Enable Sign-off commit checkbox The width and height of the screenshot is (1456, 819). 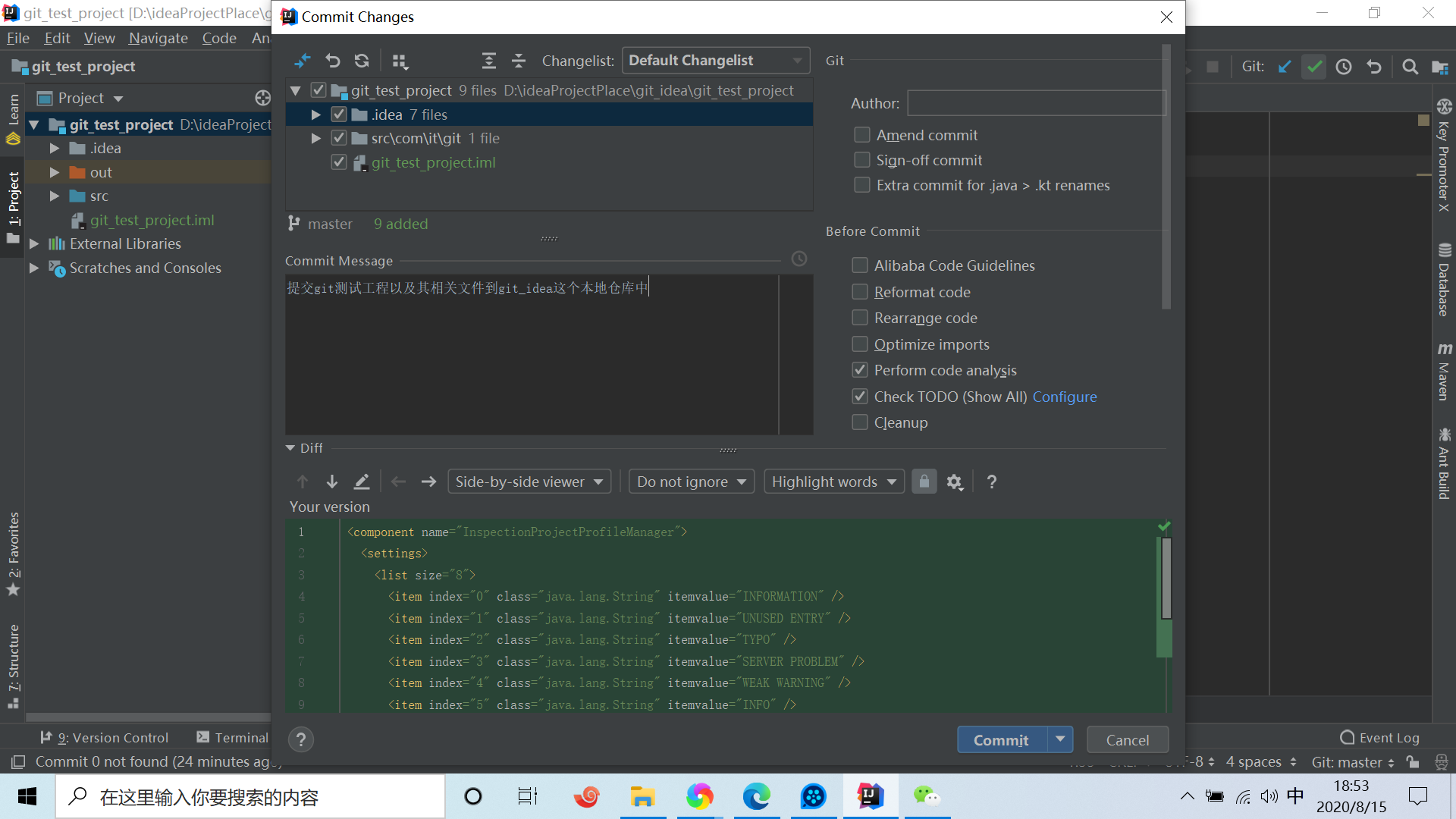862,160
